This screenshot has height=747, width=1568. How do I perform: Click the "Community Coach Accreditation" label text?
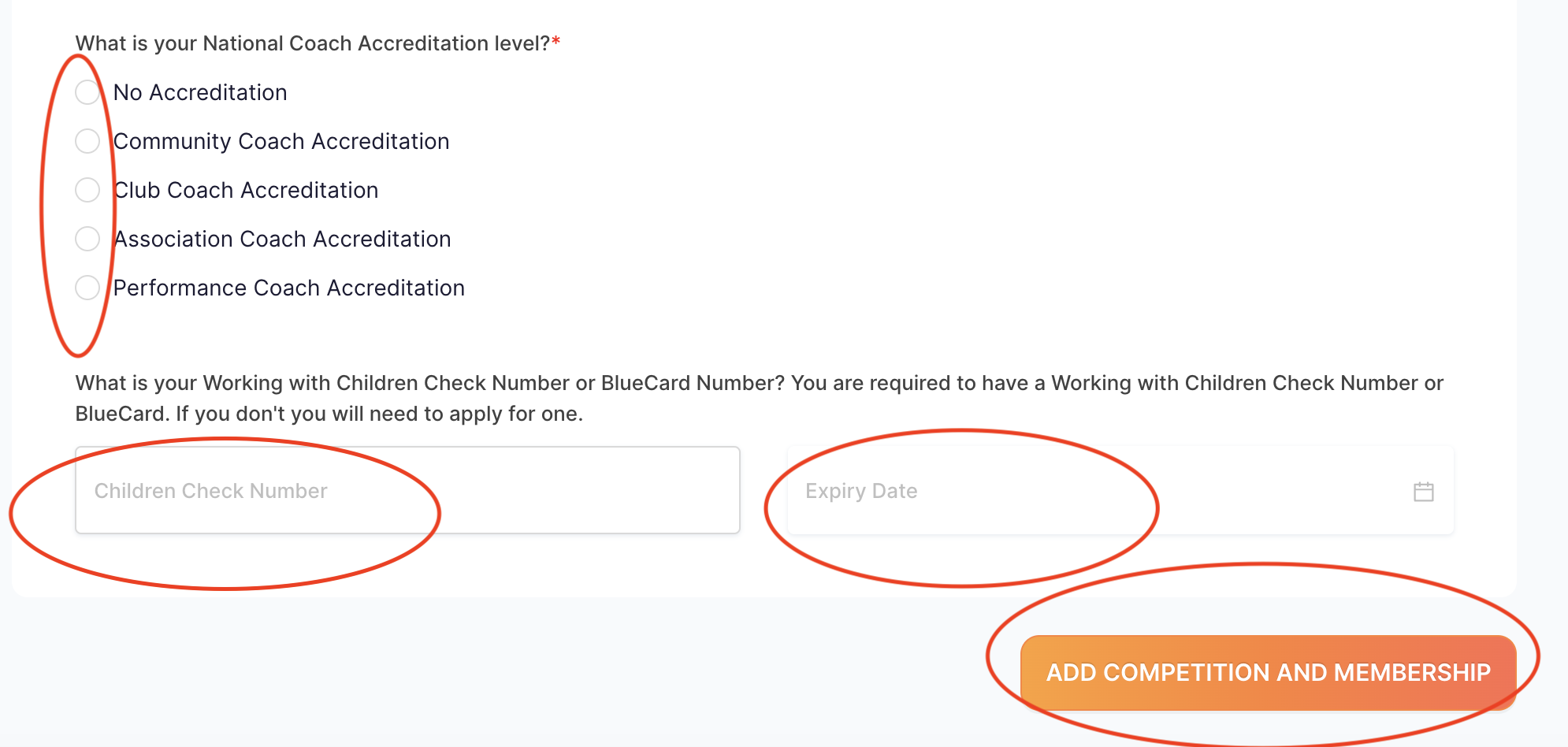click(281, 141)
